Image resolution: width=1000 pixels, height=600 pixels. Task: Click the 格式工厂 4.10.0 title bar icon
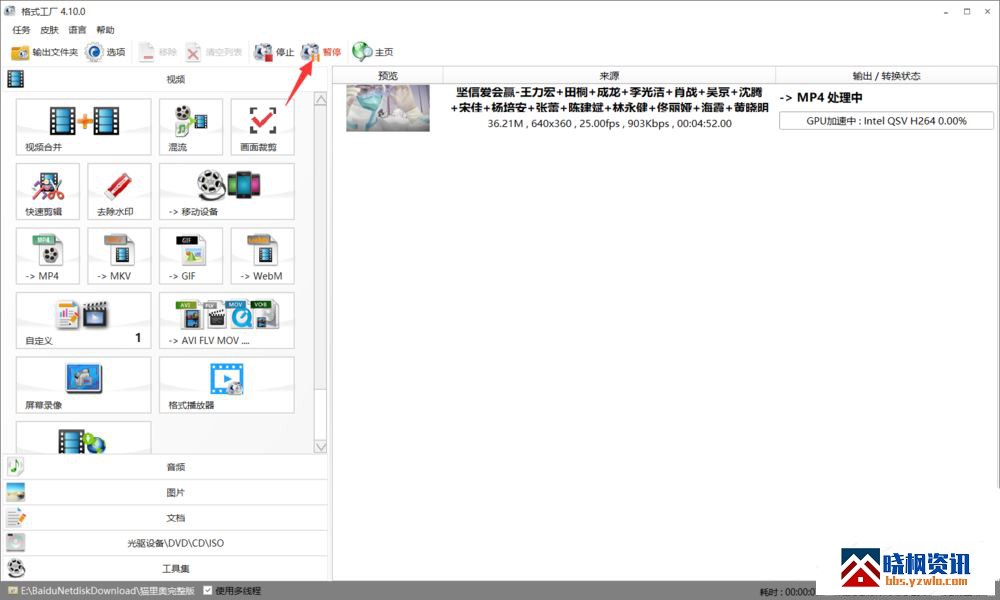pos(10,11)
